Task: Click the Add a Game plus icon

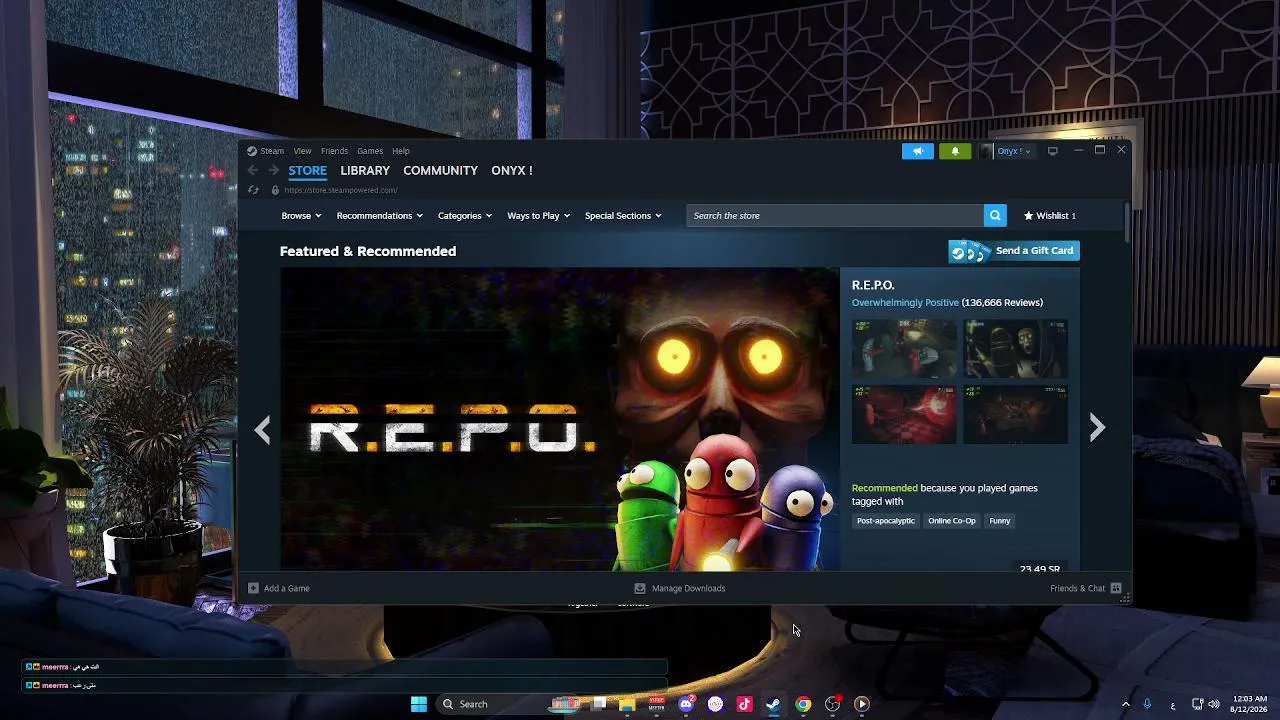Action: [x=253, y=588]
